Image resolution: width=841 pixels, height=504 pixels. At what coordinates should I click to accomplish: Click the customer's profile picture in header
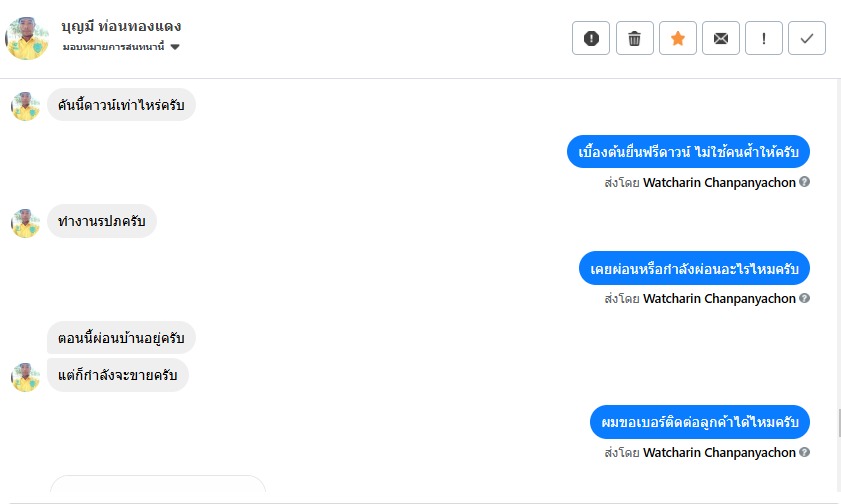[x=27, y=38]
